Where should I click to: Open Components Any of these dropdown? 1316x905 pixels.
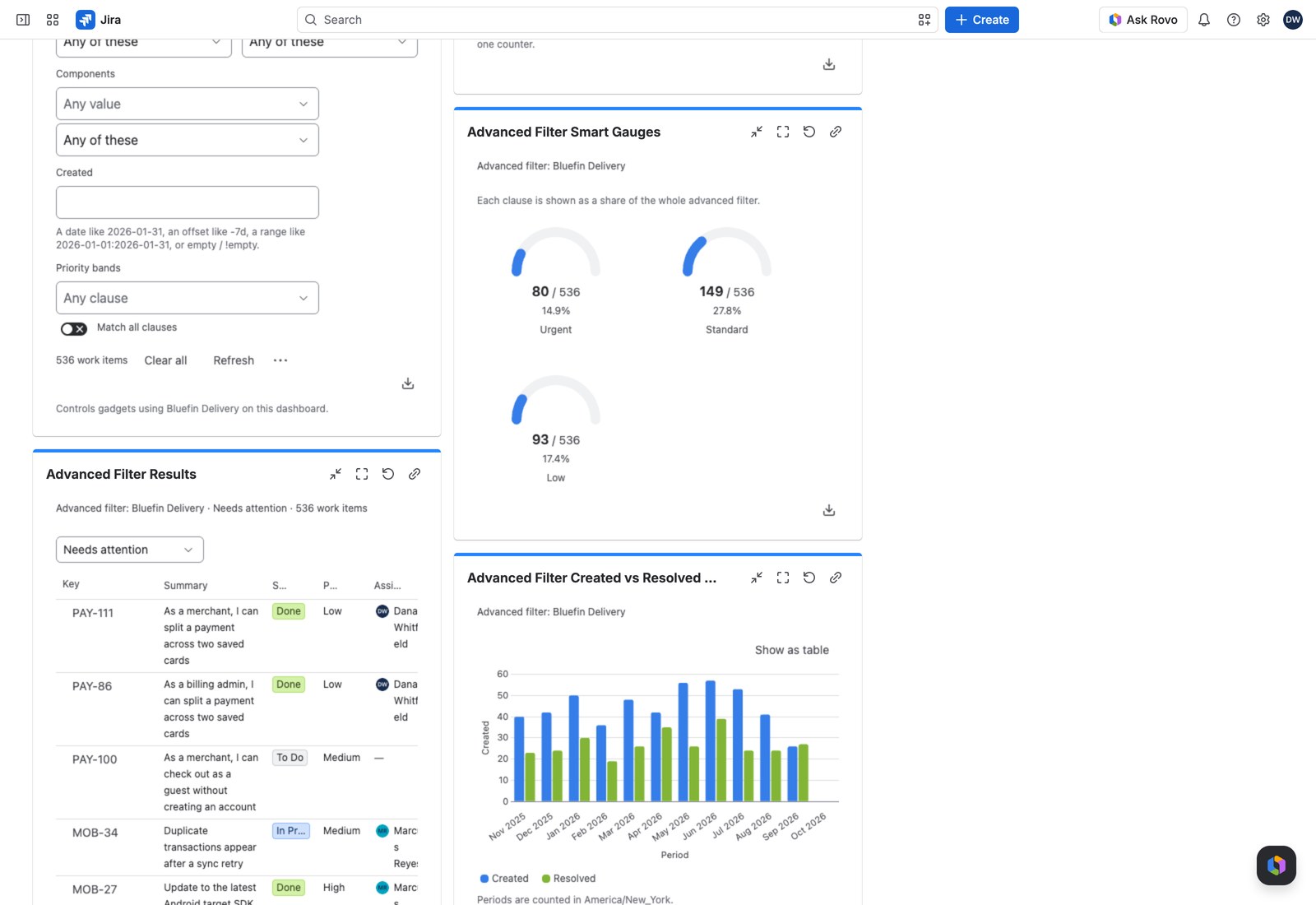(x=188, y=140)
